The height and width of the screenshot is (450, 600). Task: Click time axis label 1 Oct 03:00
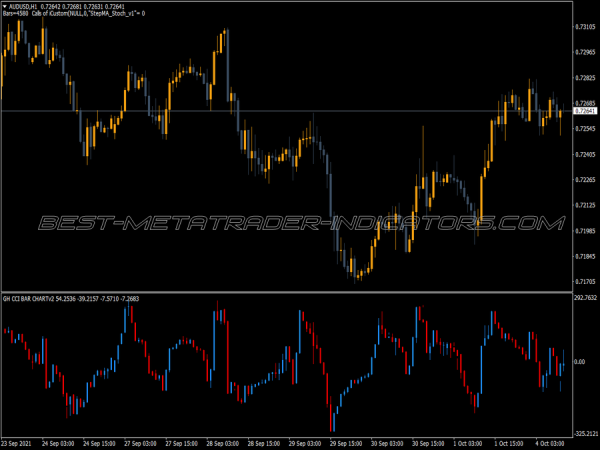coord(468,443)
